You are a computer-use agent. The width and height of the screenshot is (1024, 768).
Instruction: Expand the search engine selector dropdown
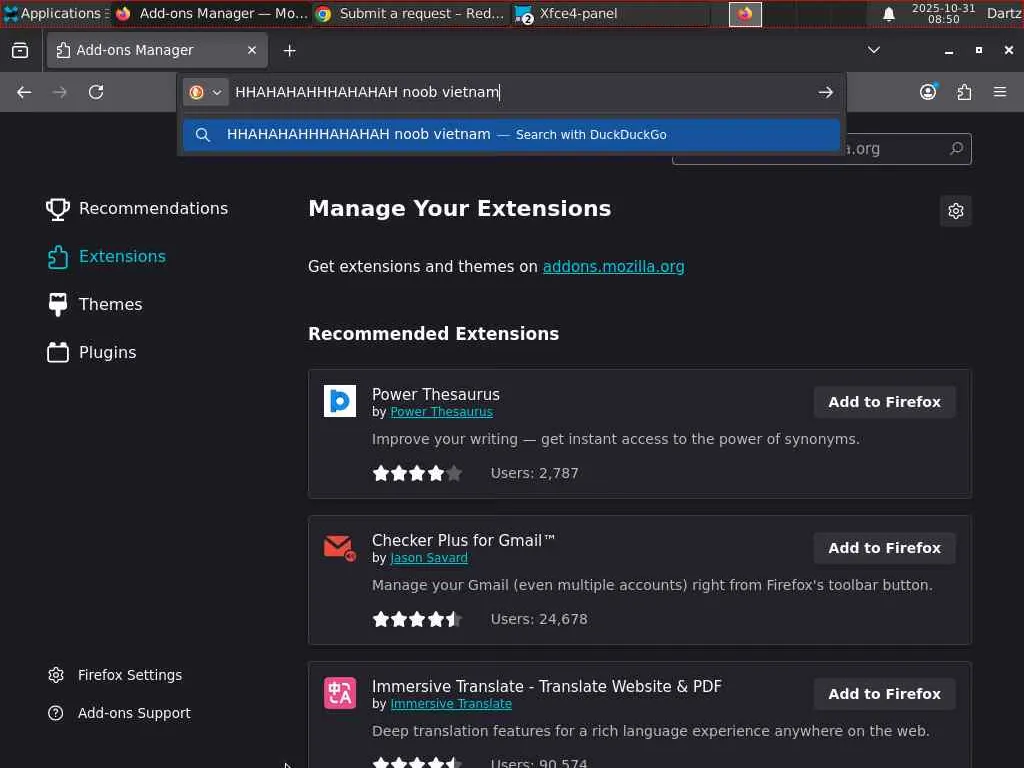click(205, 92)
